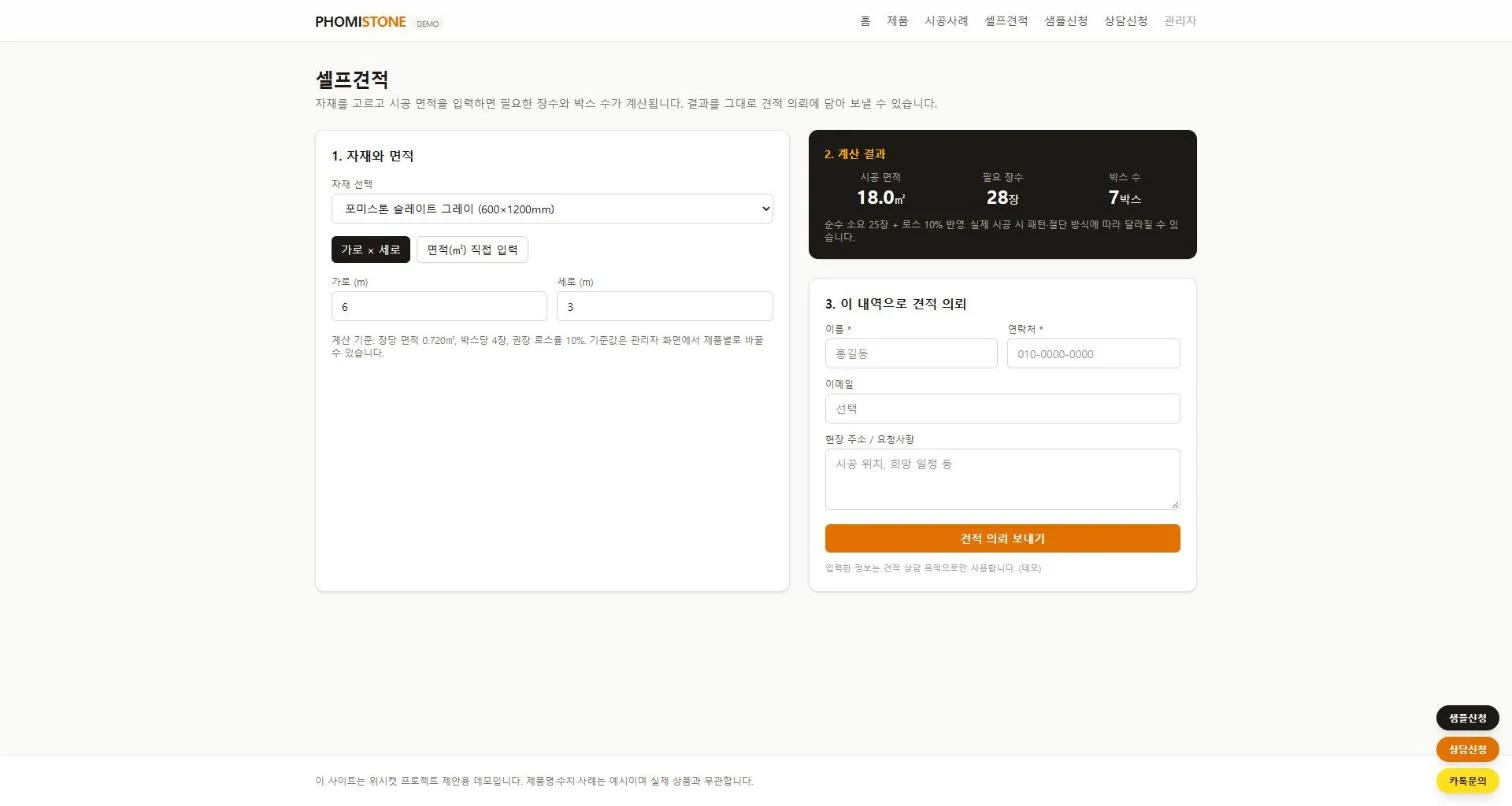Image resolution: width=1512 pixels, height=806 pixels.
Task: Click the 순수 소요 25장 note
Action: tap(1001, 231)
